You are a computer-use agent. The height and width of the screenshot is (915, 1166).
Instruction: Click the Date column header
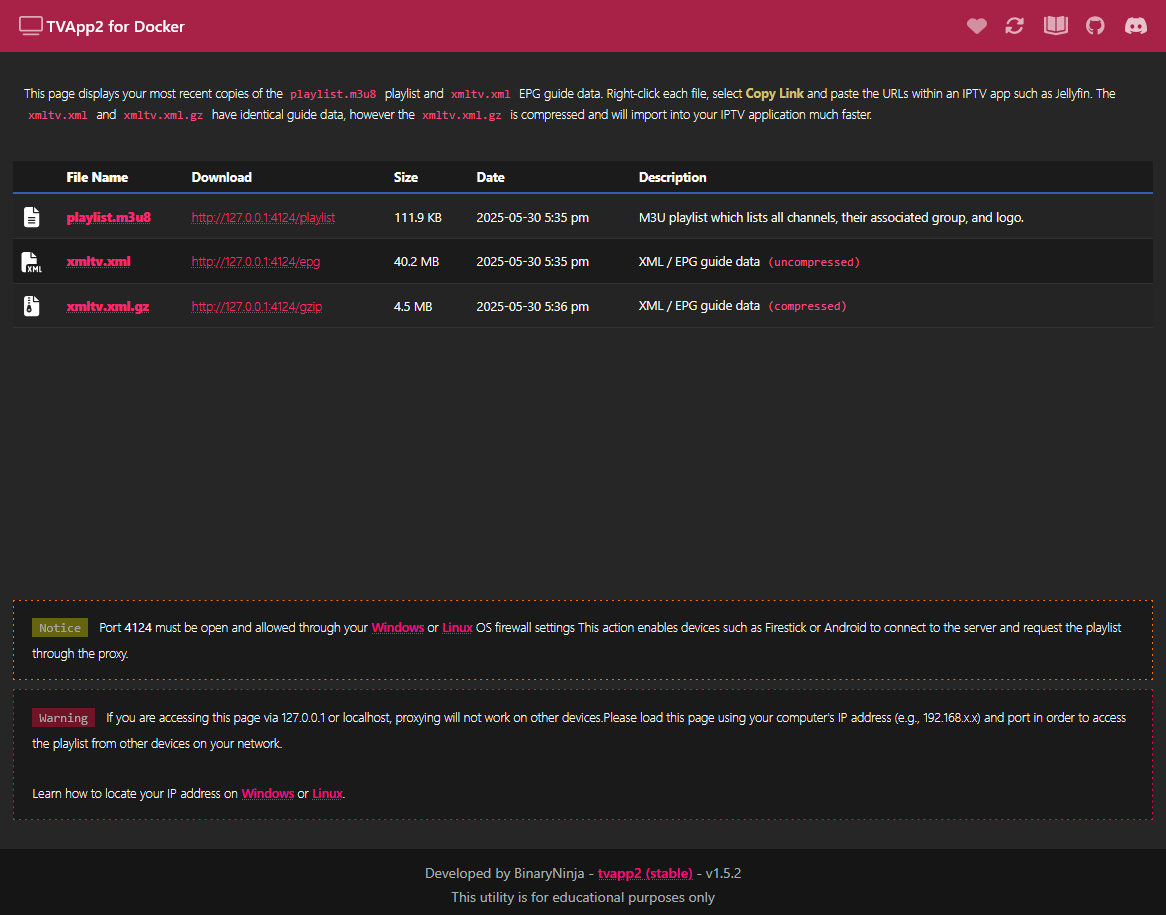pyautogui.click(x=491, y=177)
